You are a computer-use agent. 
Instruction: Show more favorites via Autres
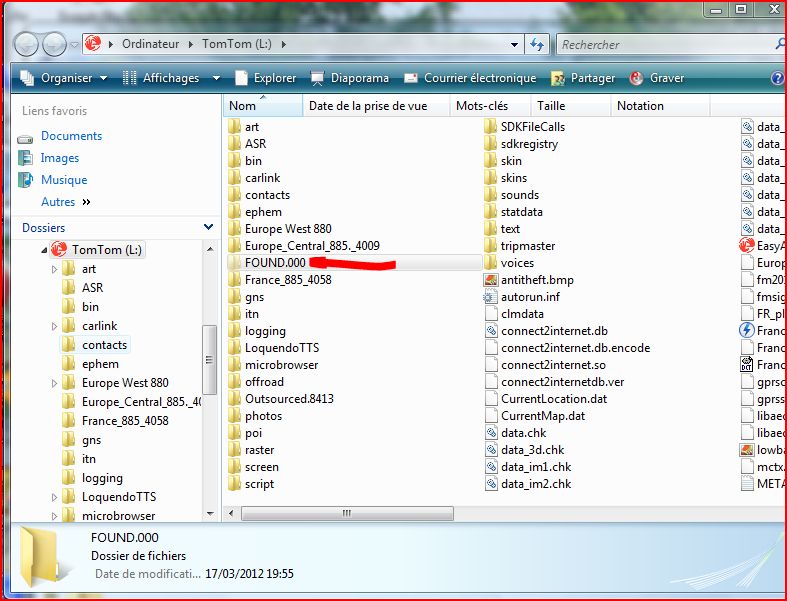pyautogui.click(x=65, y=202)
